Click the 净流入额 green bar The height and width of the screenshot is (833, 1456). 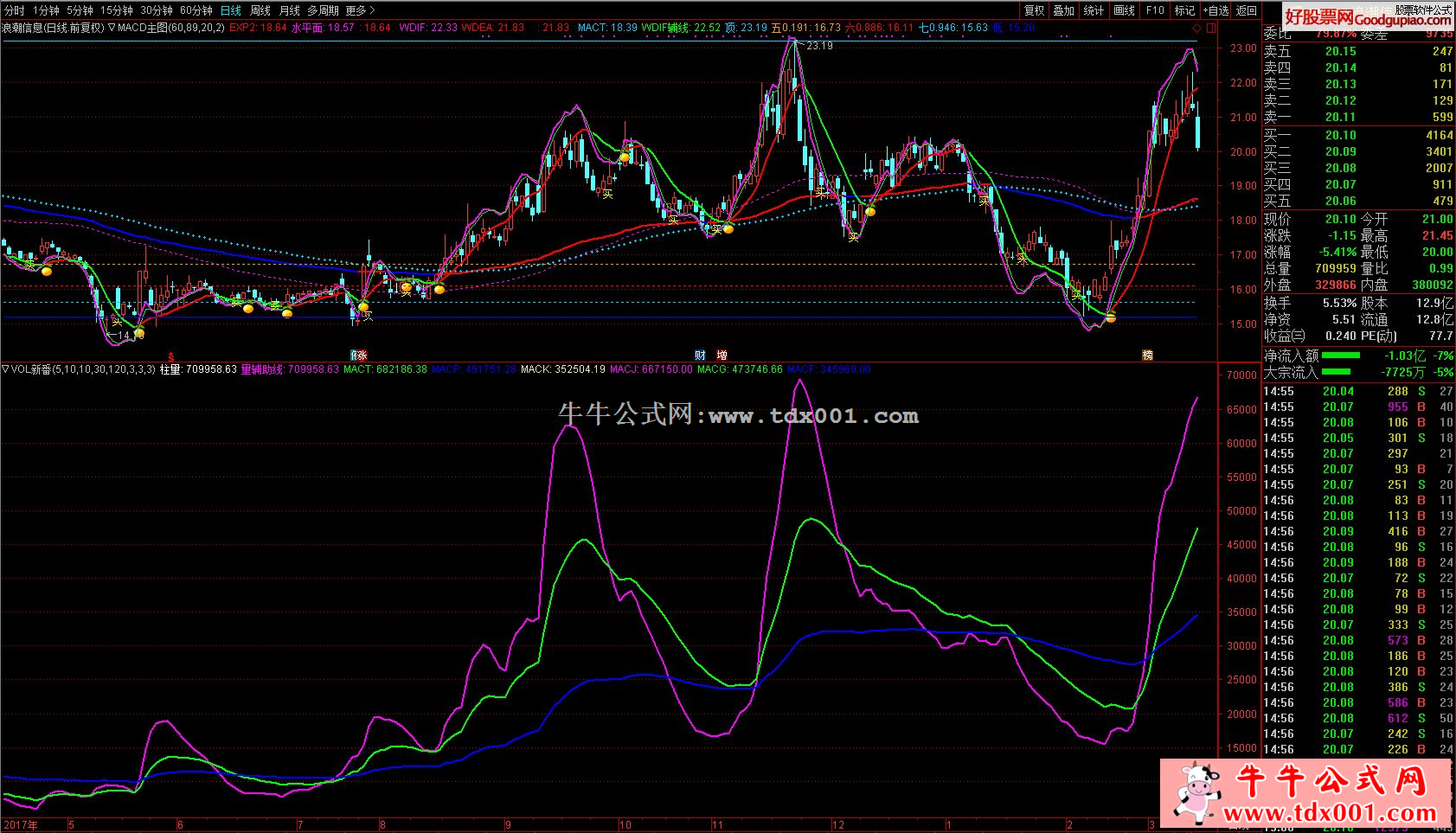click(x=1341, y=355)
